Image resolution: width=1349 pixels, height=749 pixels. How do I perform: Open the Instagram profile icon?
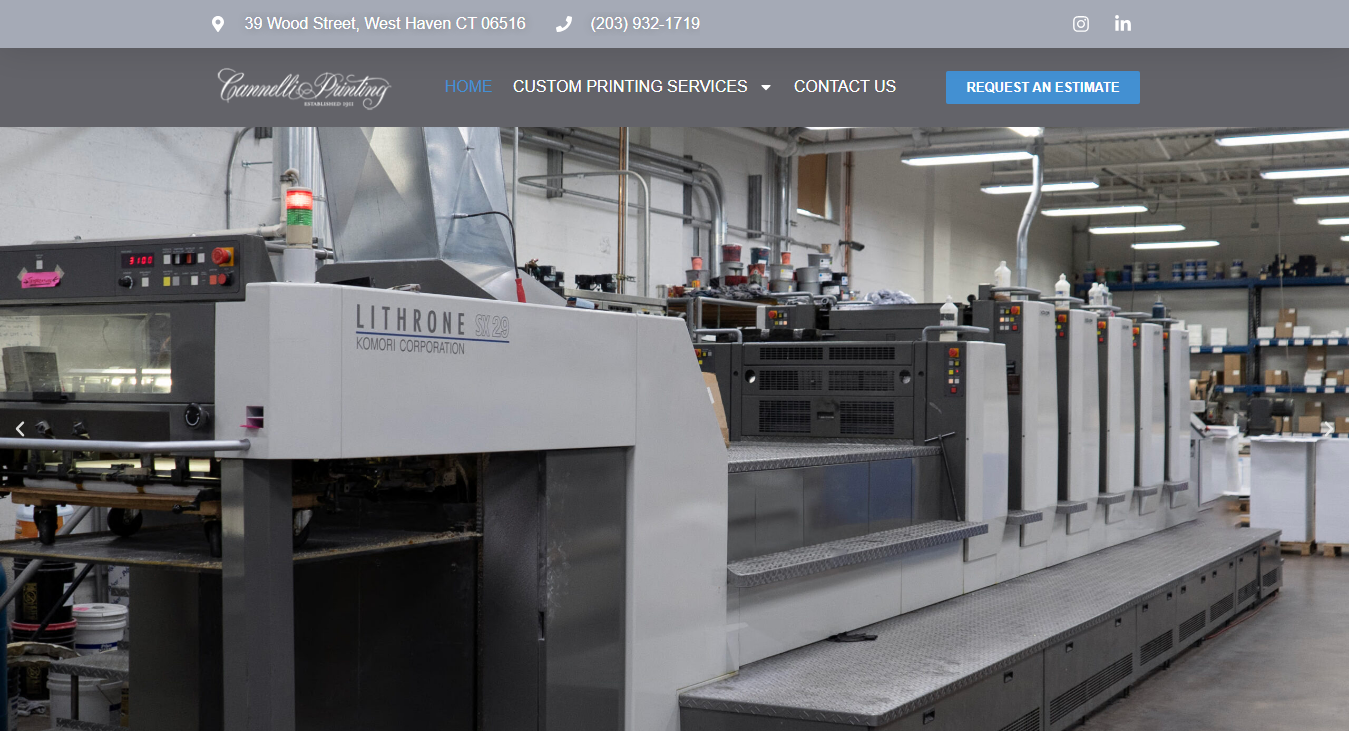click(x=1081, y=24)
